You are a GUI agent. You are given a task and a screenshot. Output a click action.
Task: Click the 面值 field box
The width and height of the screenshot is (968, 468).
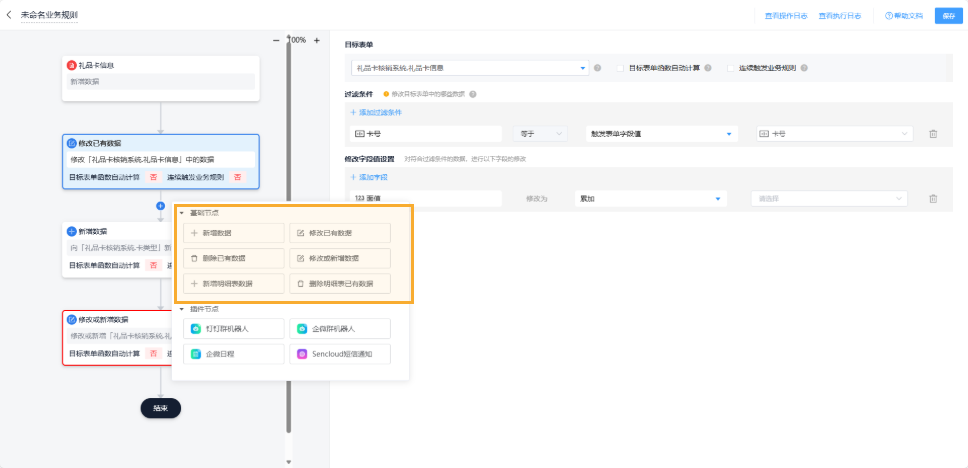coord(426,198)
